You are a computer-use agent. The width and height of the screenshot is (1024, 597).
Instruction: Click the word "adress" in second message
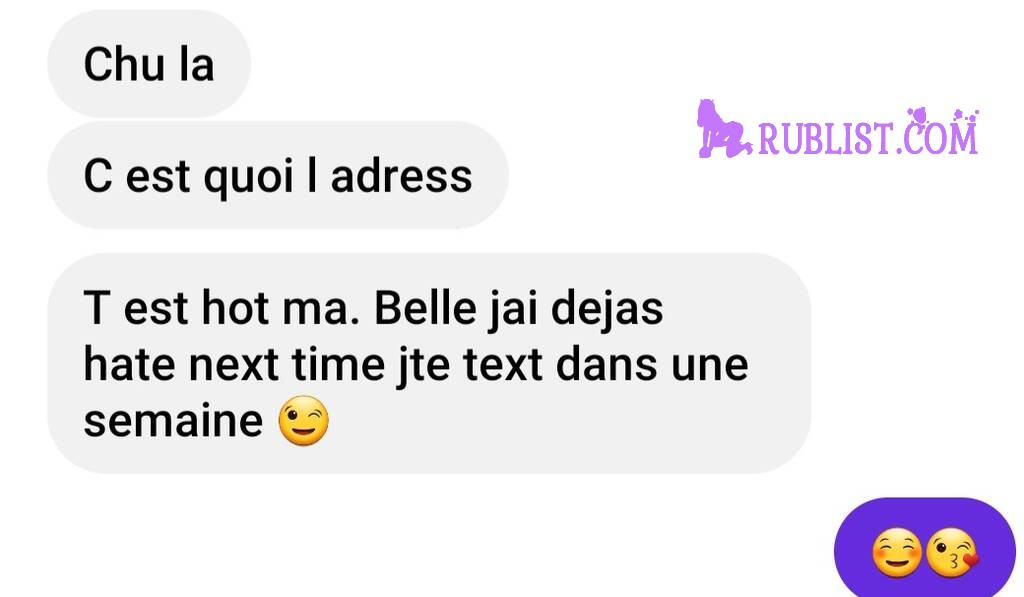[401, 176]
